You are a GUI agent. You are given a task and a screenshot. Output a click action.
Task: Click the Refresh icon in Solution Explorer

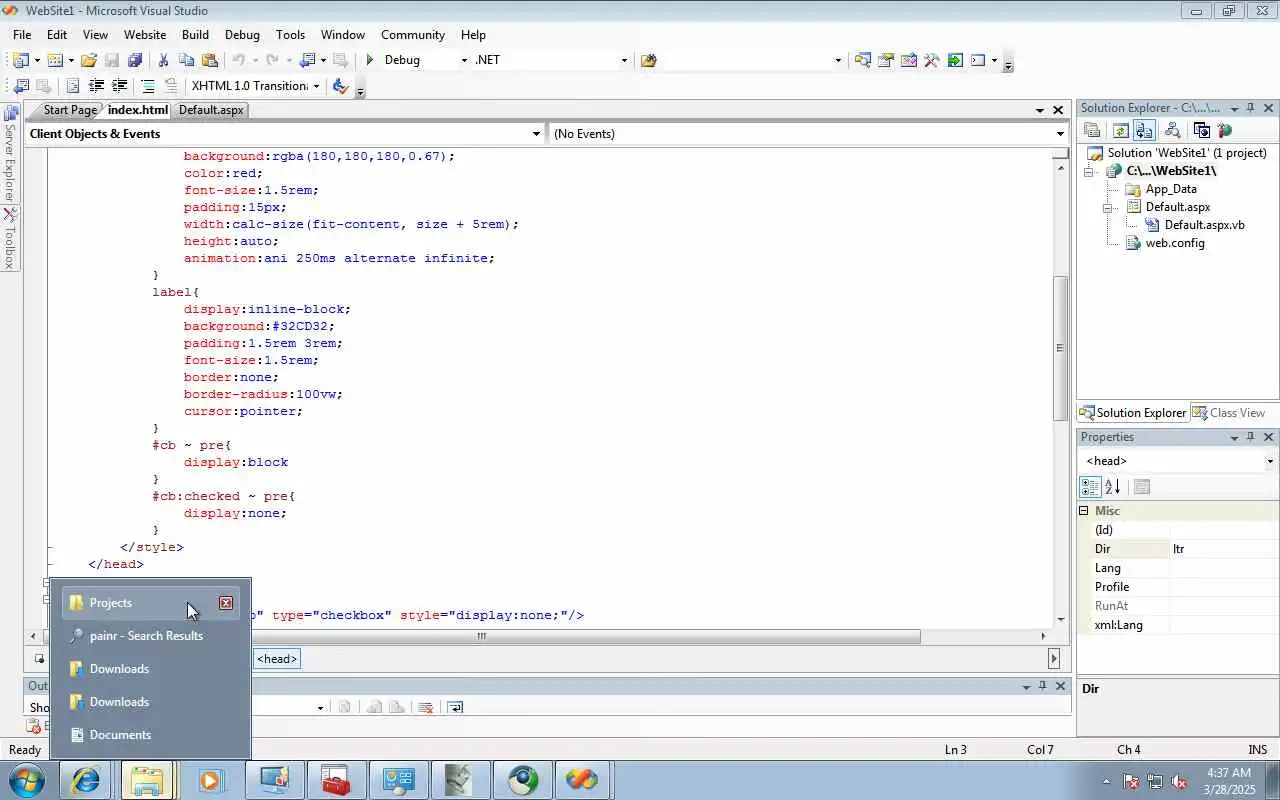click(1121, 130)
